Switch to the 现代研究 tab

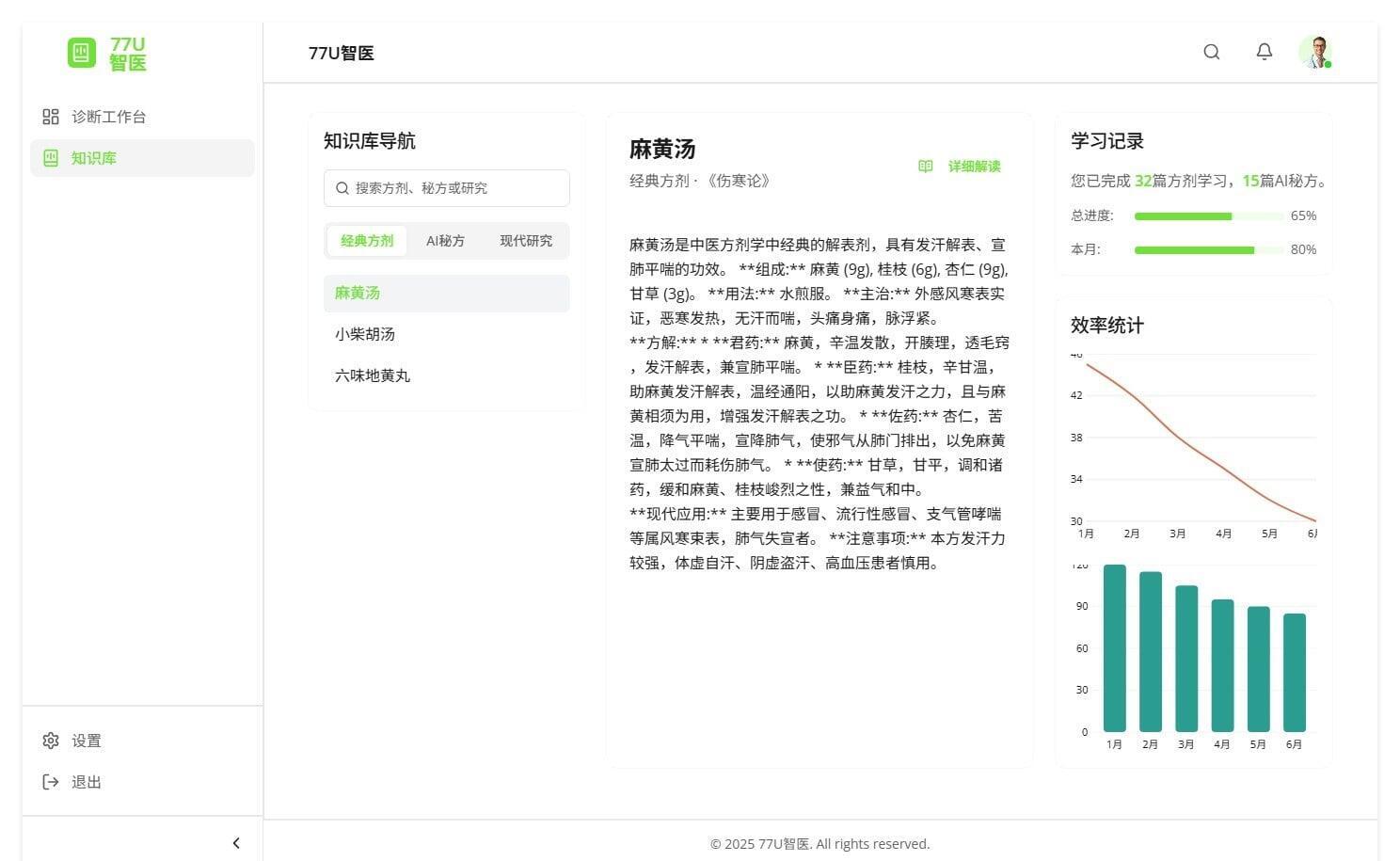[526, 241]
